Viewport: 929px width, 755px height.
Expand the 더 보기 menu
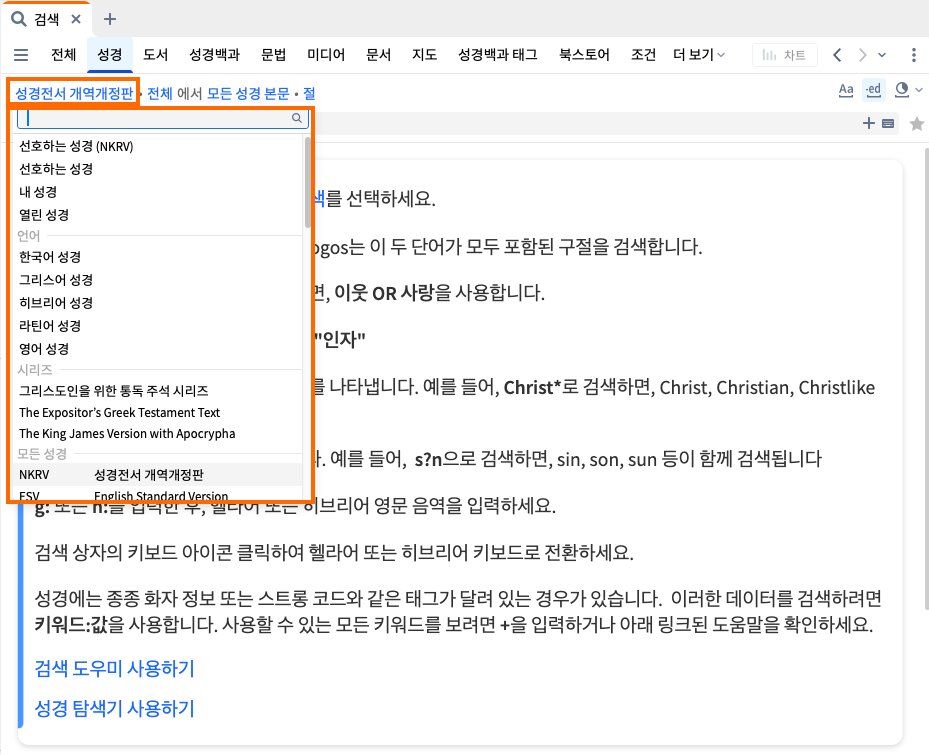click(x=699, y=55)
